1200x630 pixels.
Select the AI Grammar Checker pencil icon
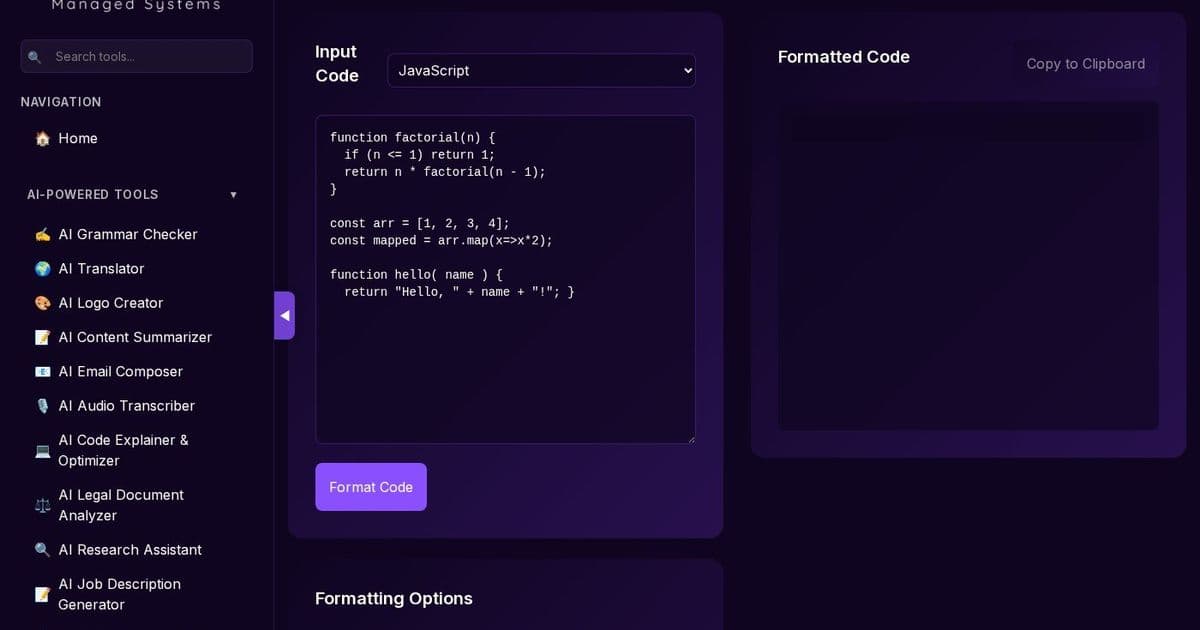(42, 234)
